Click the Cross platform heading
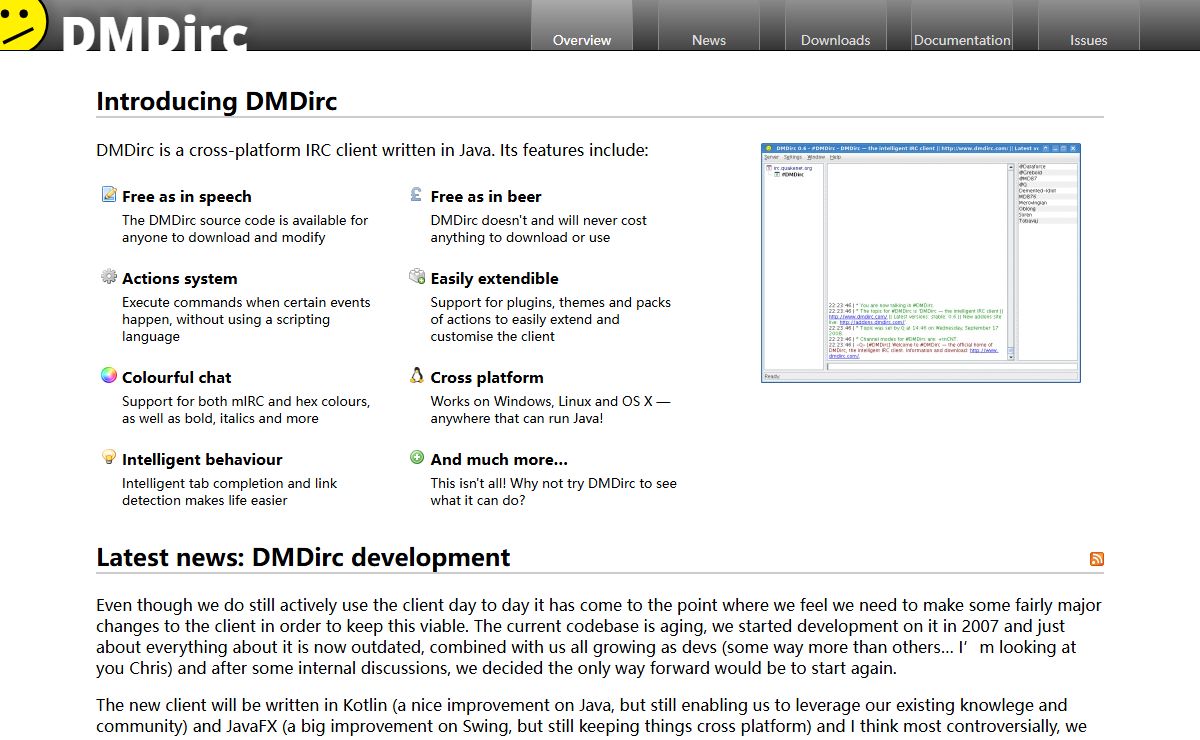Viewport: 1200px width, 740px height. click(487, 378)
